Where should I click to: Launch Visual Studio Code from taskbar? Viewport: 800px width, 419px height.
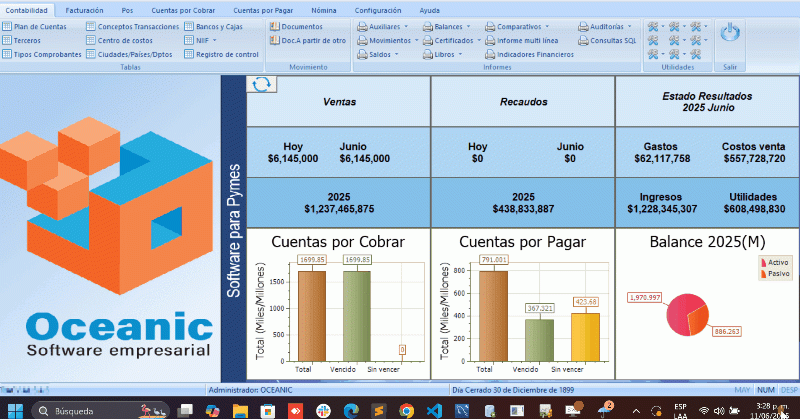[431, 409]
